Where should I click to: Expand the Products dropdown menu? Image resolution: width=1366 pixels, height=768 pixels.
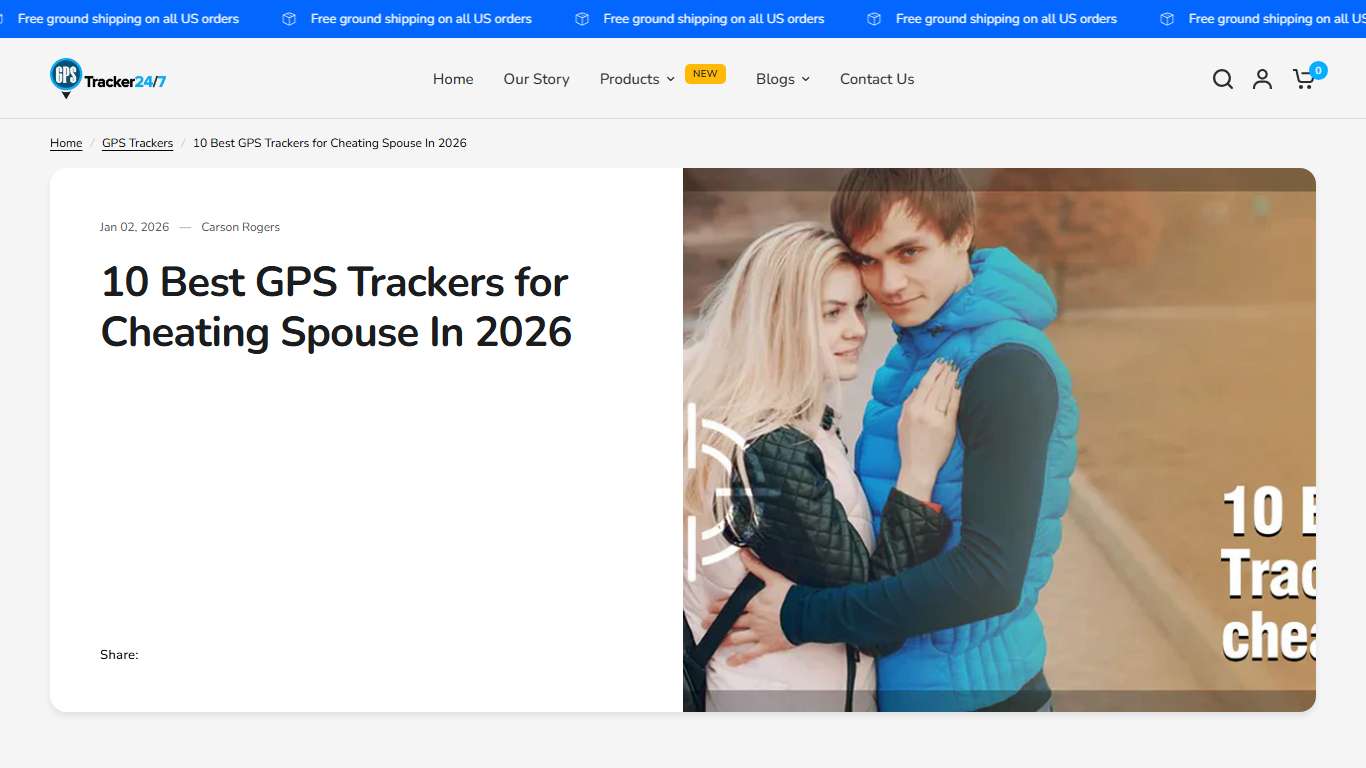coord(631,78)
